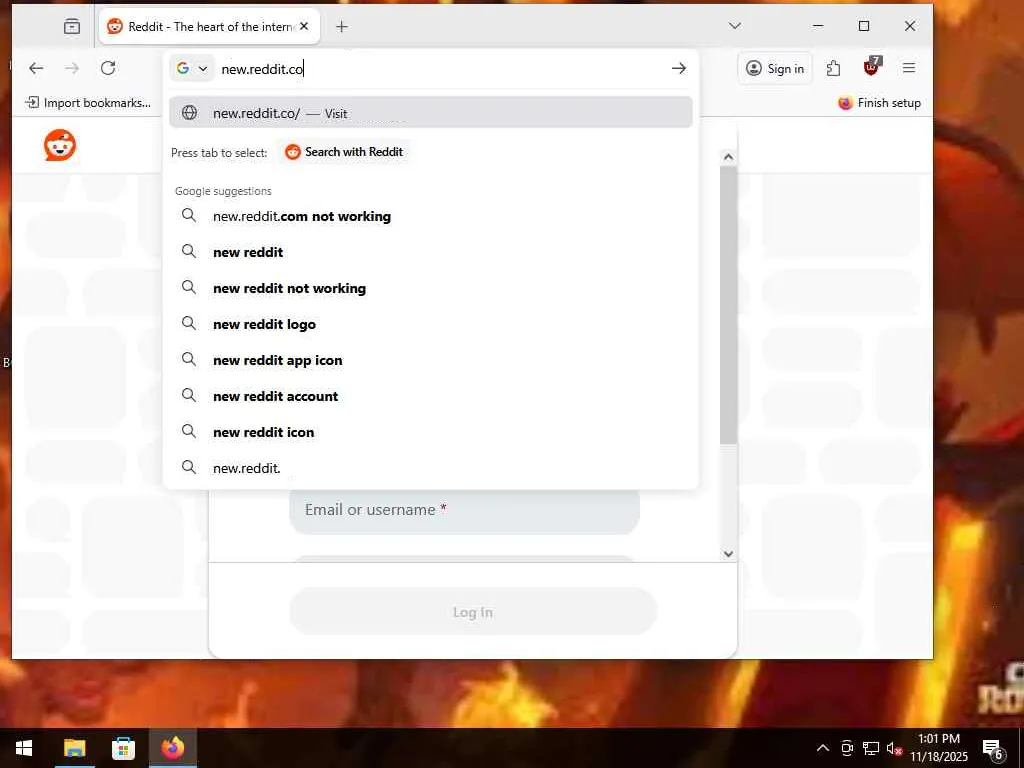Click the login dialog scroll up arrow
Image resolution: width=1024 pixels, height=768 pixels.
coord(728,157)
